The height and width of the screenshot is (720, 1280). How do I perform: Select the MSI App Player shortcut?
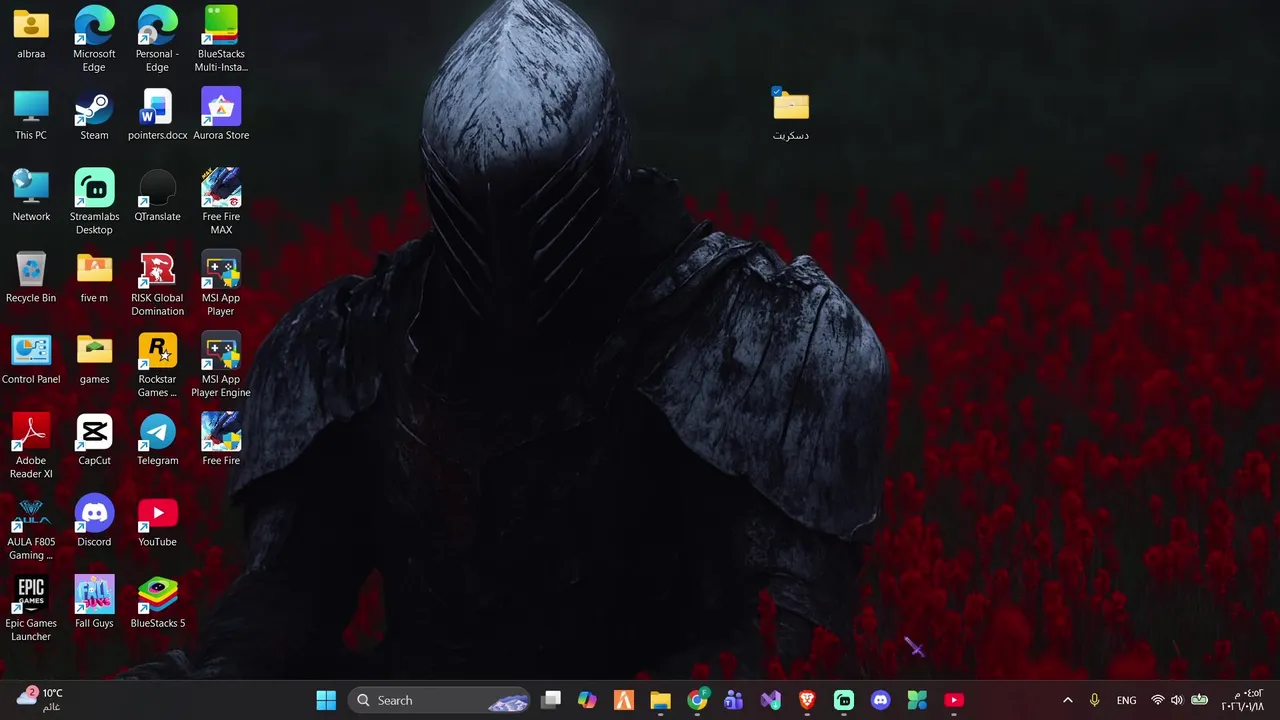tap(221, 285)
